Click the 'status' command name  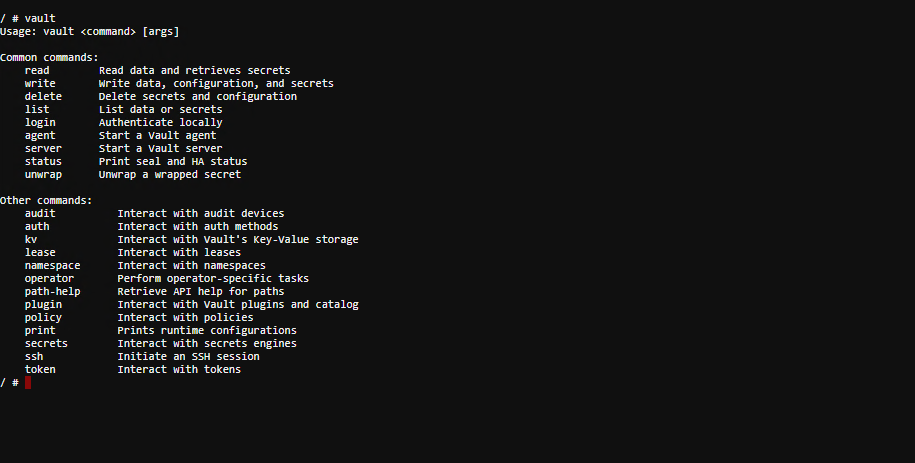click(43, 162)
